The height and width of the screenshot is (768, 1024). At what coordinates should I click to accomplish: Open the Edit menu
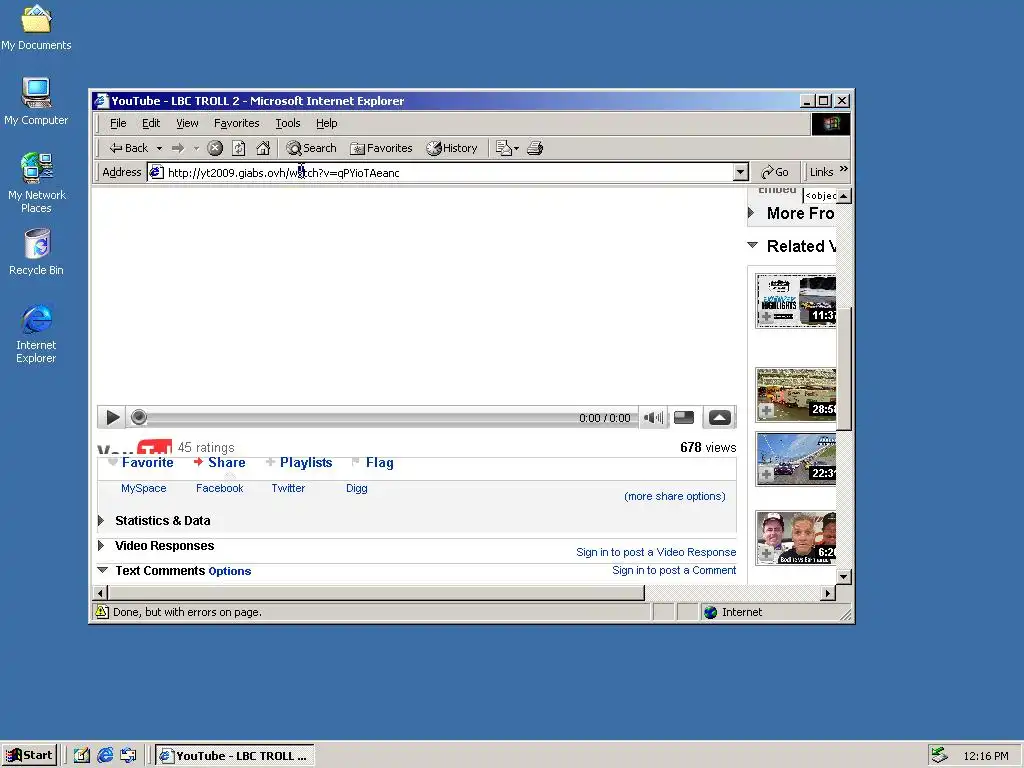tap(151, 123)
